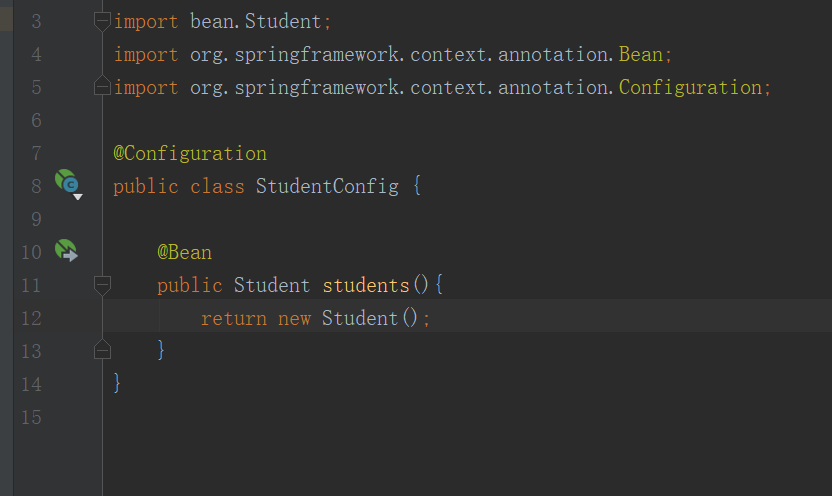Click the method fold end marker on line 13
Viewport: 832px width, 496px height.
coord(101,350)
